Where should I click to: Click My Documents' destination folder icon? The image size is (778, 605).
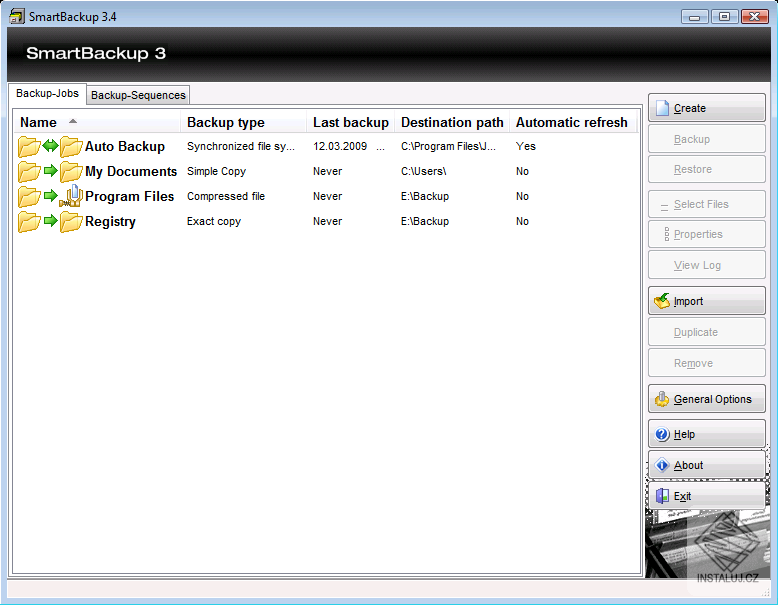tap(71, 172)
